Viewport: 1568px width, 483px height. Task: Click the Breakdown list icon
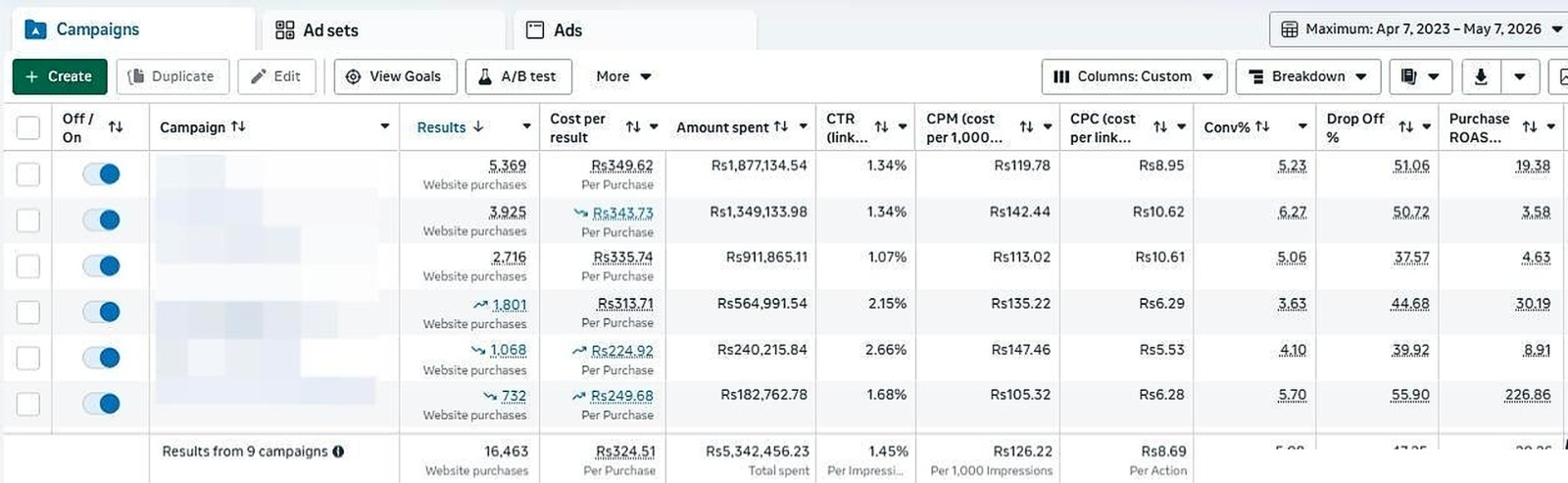pos(1256,76)
